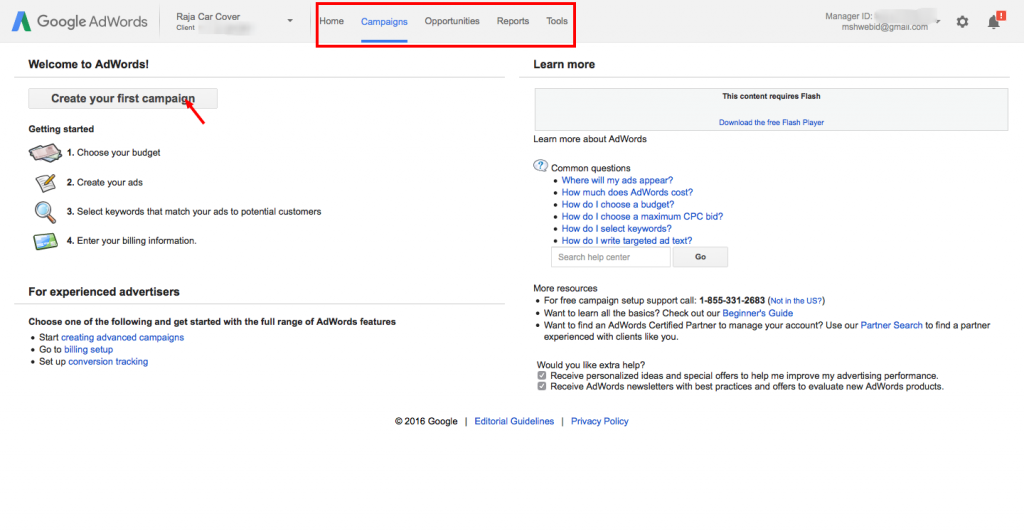Open the settings gear icon
1024x531 pixels.
pos(962,21)
